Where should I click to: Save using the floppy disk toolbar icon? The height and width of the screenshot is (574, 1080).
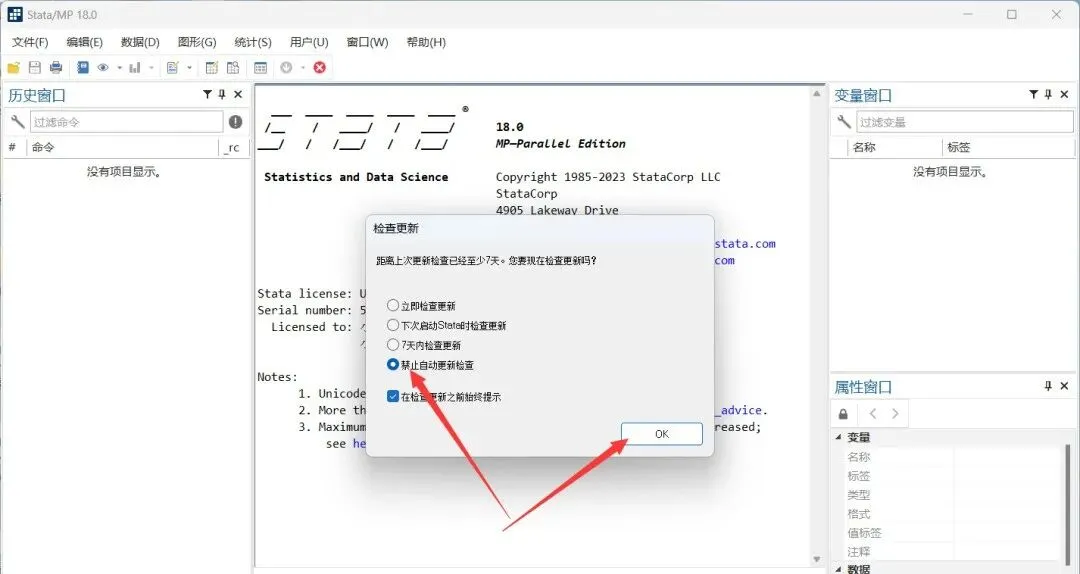pos(34,68)
